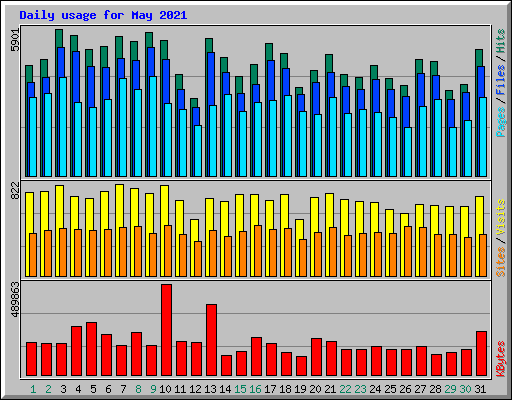Select day 16 on the date axis

click(255, 389)
